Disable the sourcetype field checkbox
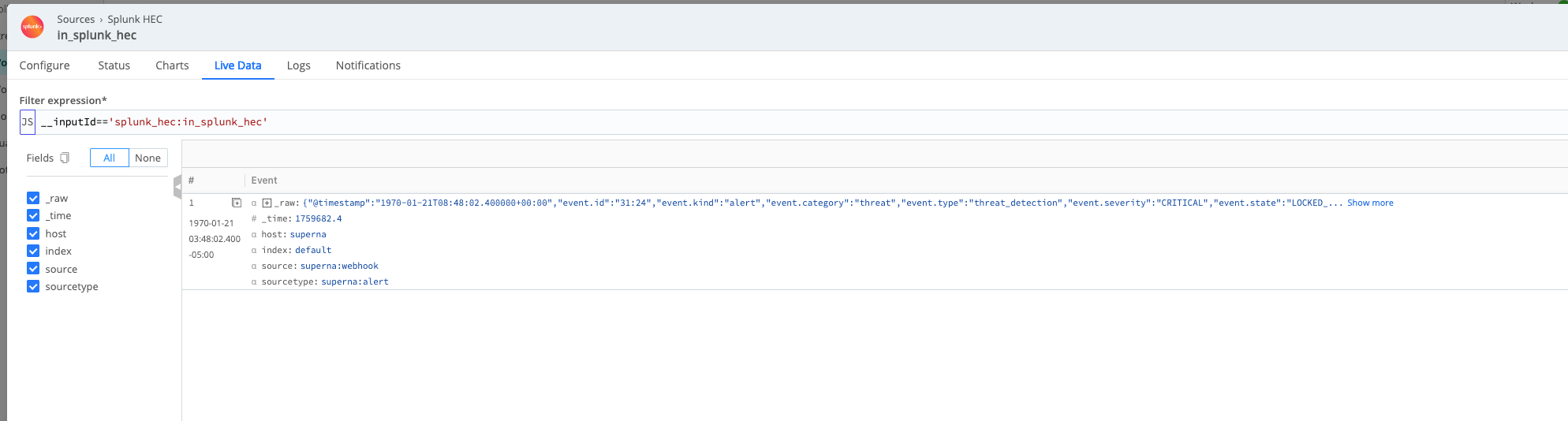 [x=33, y=286]
